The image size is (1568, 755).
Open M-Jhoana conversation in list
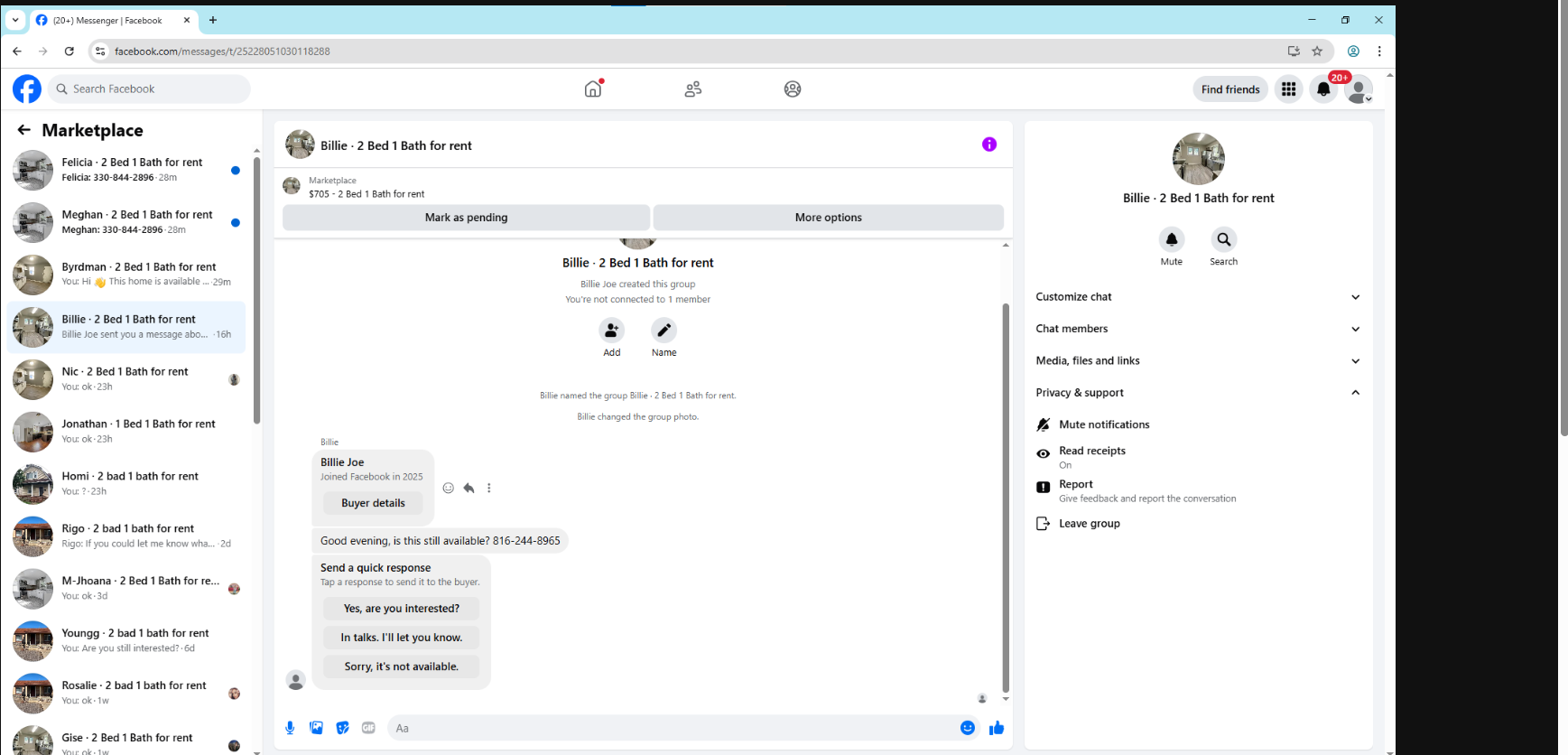pyautogui.click(x=126, y=589)
